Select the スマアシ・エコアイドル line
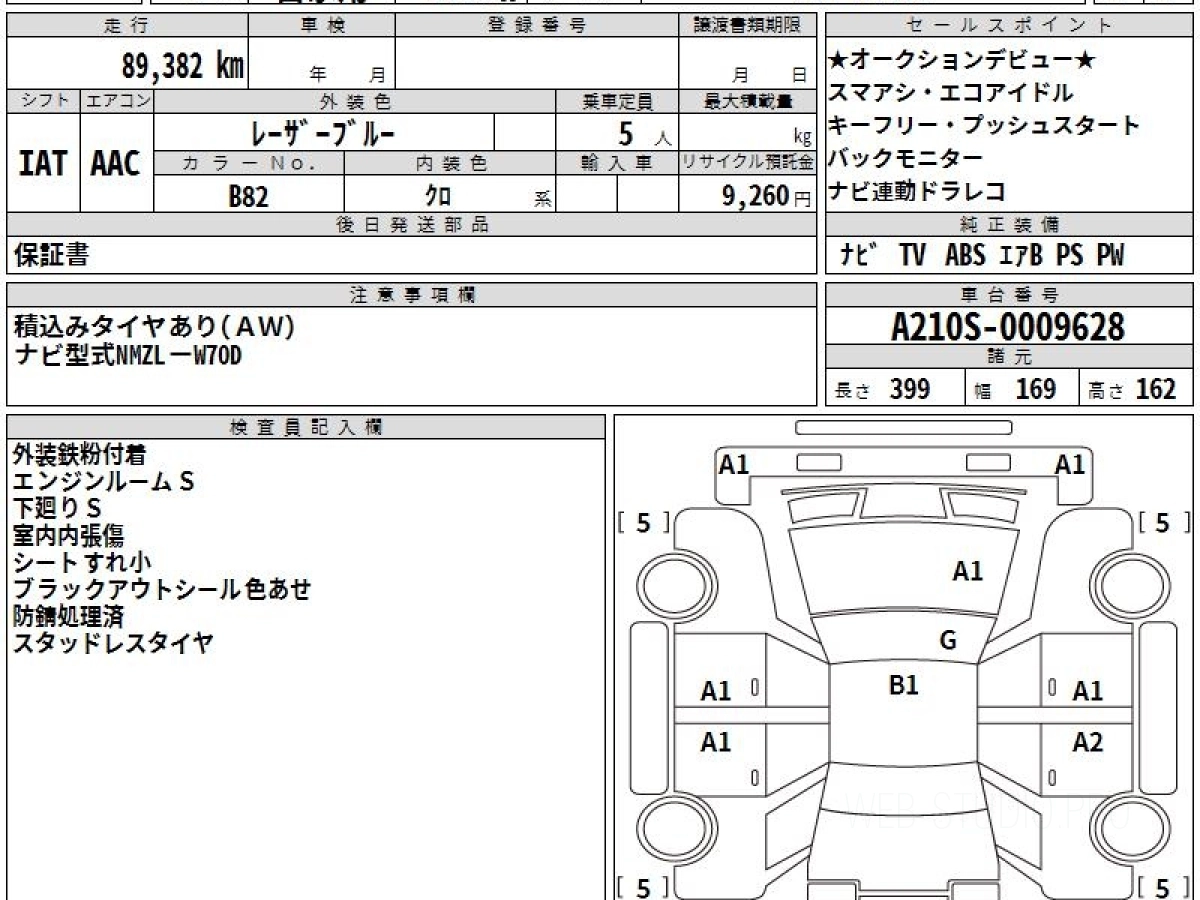1200x900 pixels. pyautogui.click(x=951, y=93)
